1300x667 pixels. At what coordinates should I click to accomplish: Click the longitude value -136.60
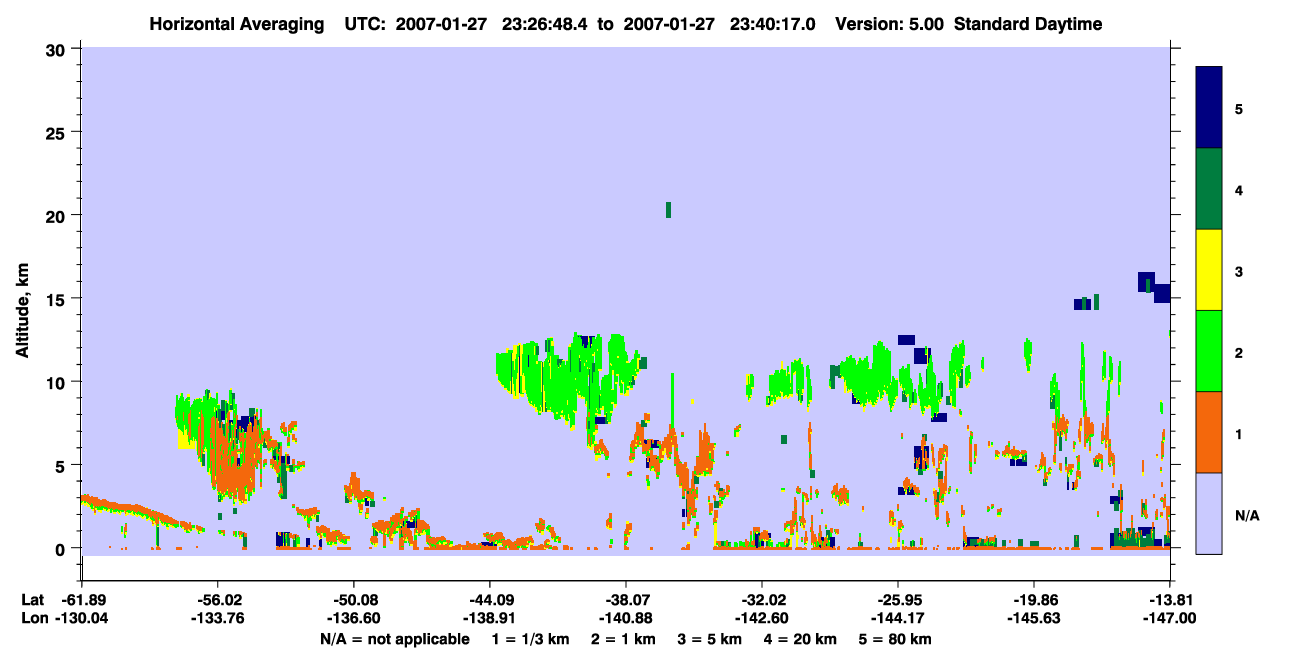[353, 618]
